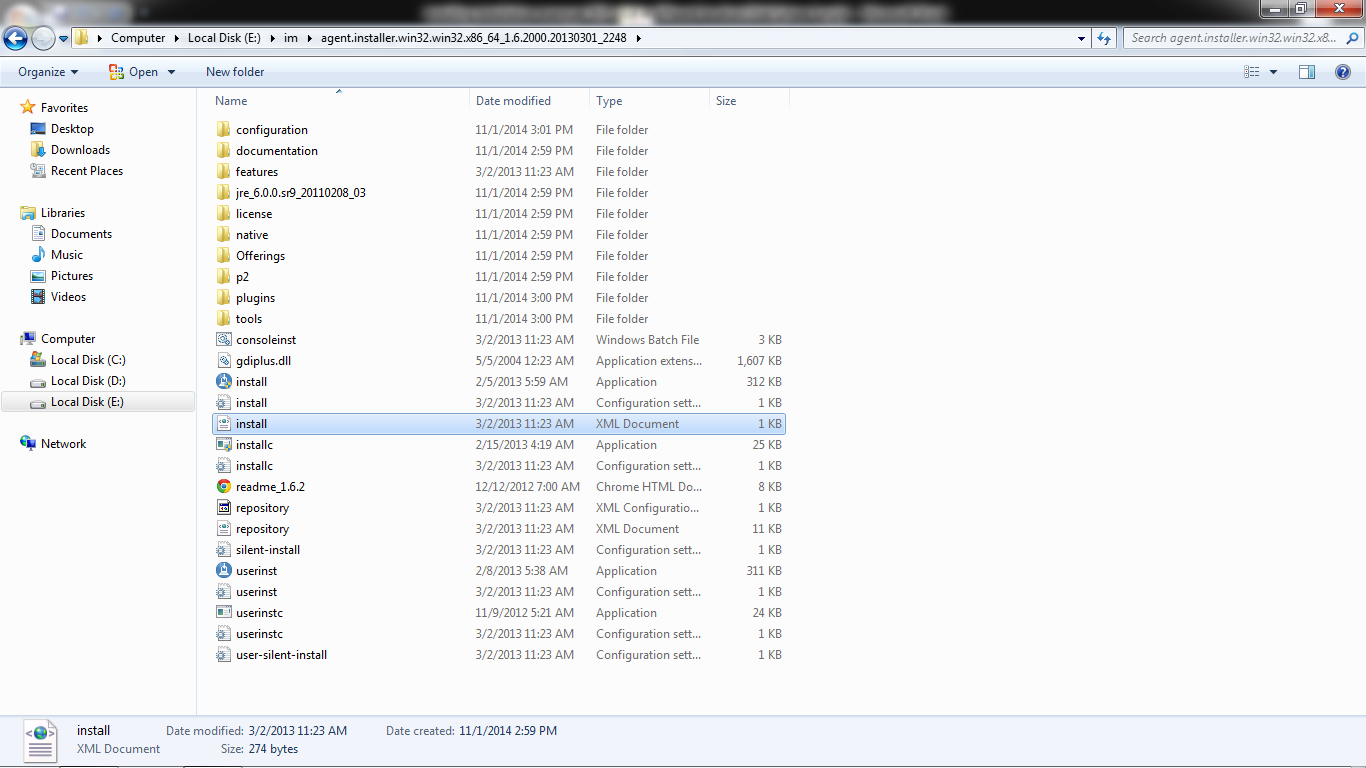Run the installc application
This screenshot has height=768, width=1366.
coord(253,444)
